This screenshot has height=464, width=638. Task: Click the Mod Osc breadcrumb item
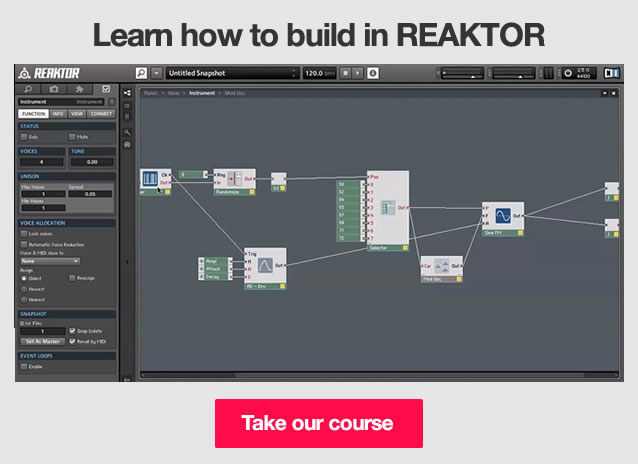(235, 93)
